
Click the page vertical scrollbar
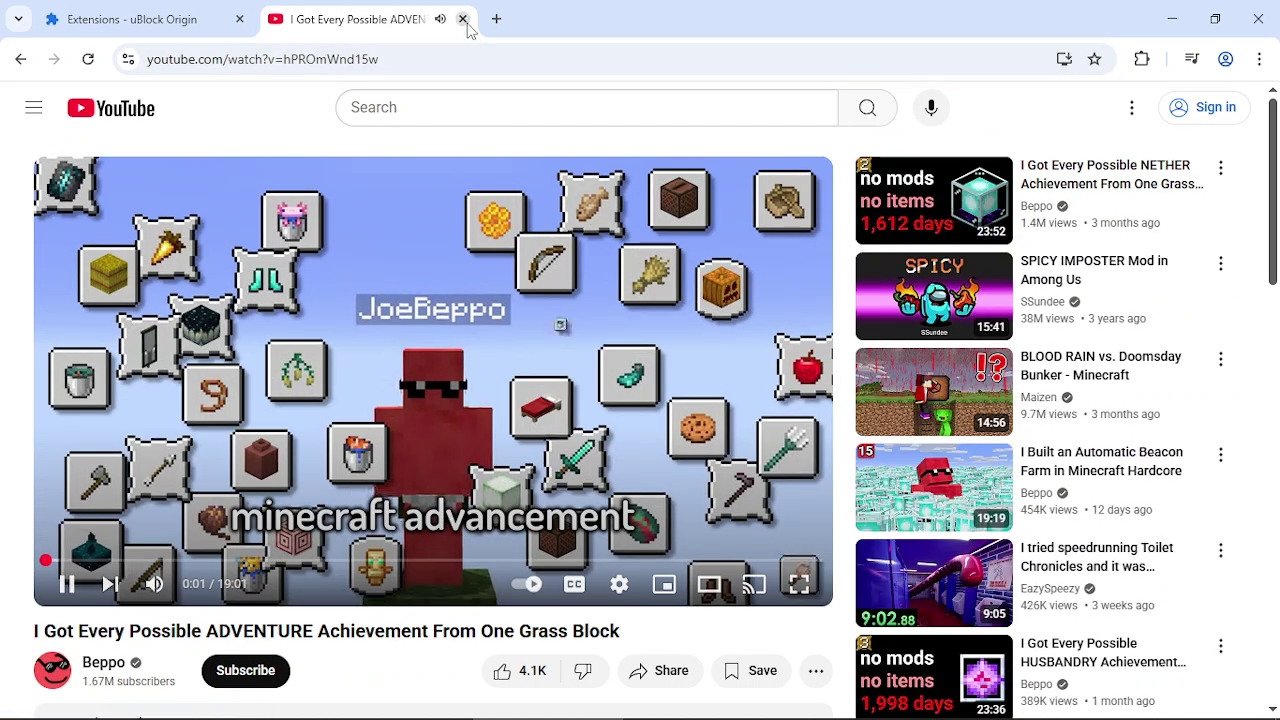[x=1272, y=190]
